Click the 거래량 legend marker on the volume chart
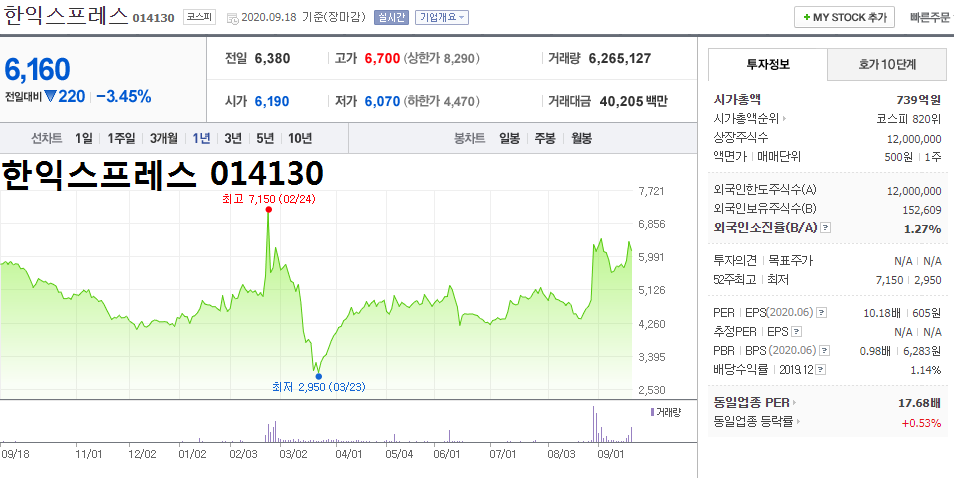 point(653,412)
